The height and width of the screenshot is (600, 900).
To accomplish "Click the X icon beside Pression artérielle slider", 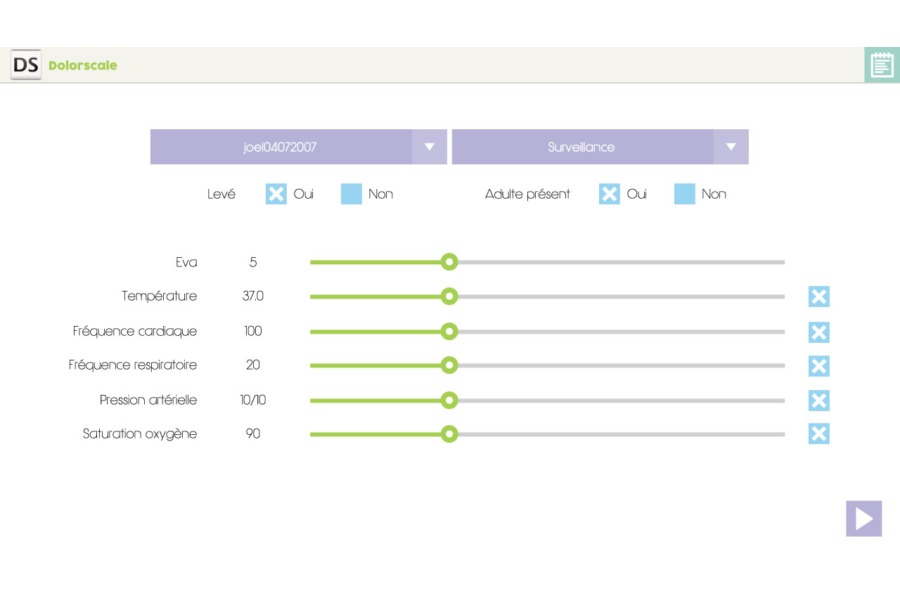I will point(819,401).
